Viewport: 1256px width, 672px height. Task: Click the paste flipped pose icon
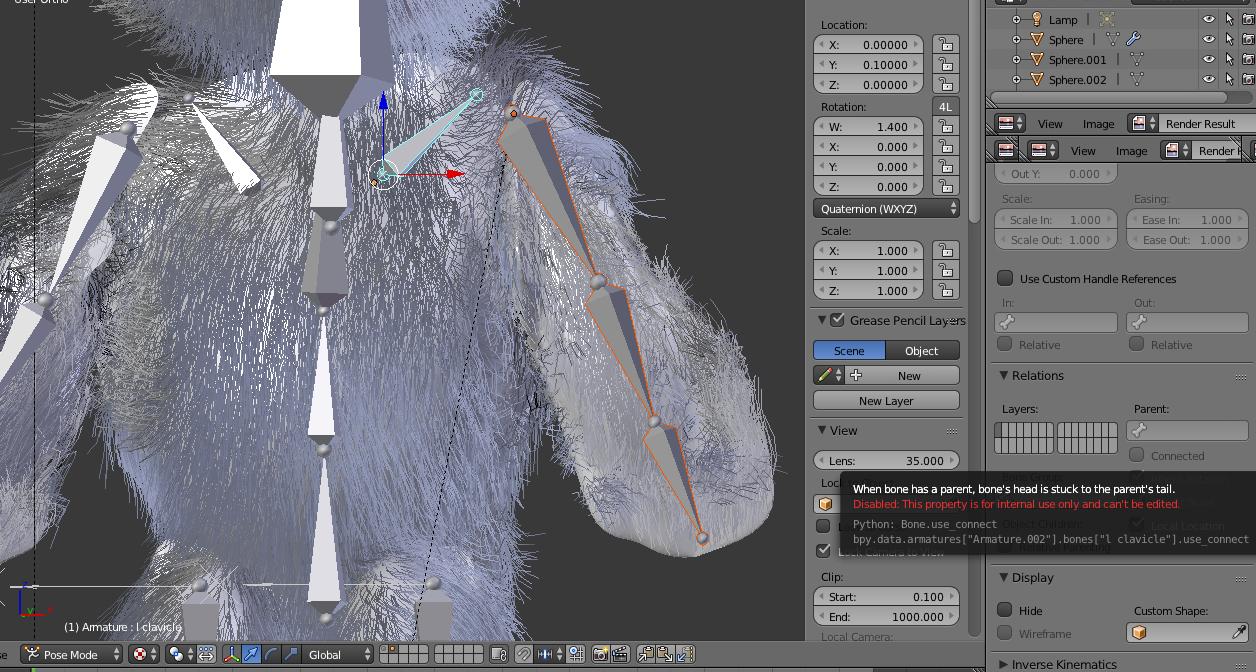point(684,655)
